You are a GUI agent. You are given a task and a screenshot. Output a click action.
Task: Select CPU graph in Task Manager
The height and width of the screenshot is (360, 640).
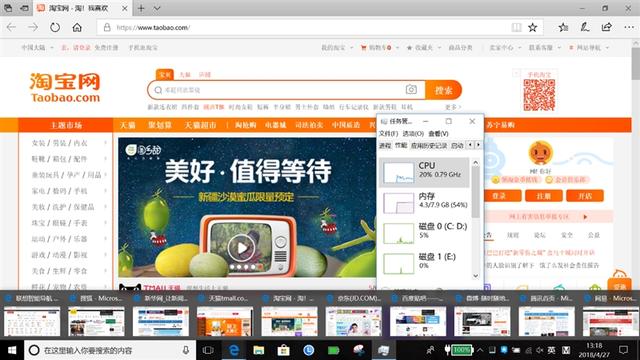click(x=424, y=172)
